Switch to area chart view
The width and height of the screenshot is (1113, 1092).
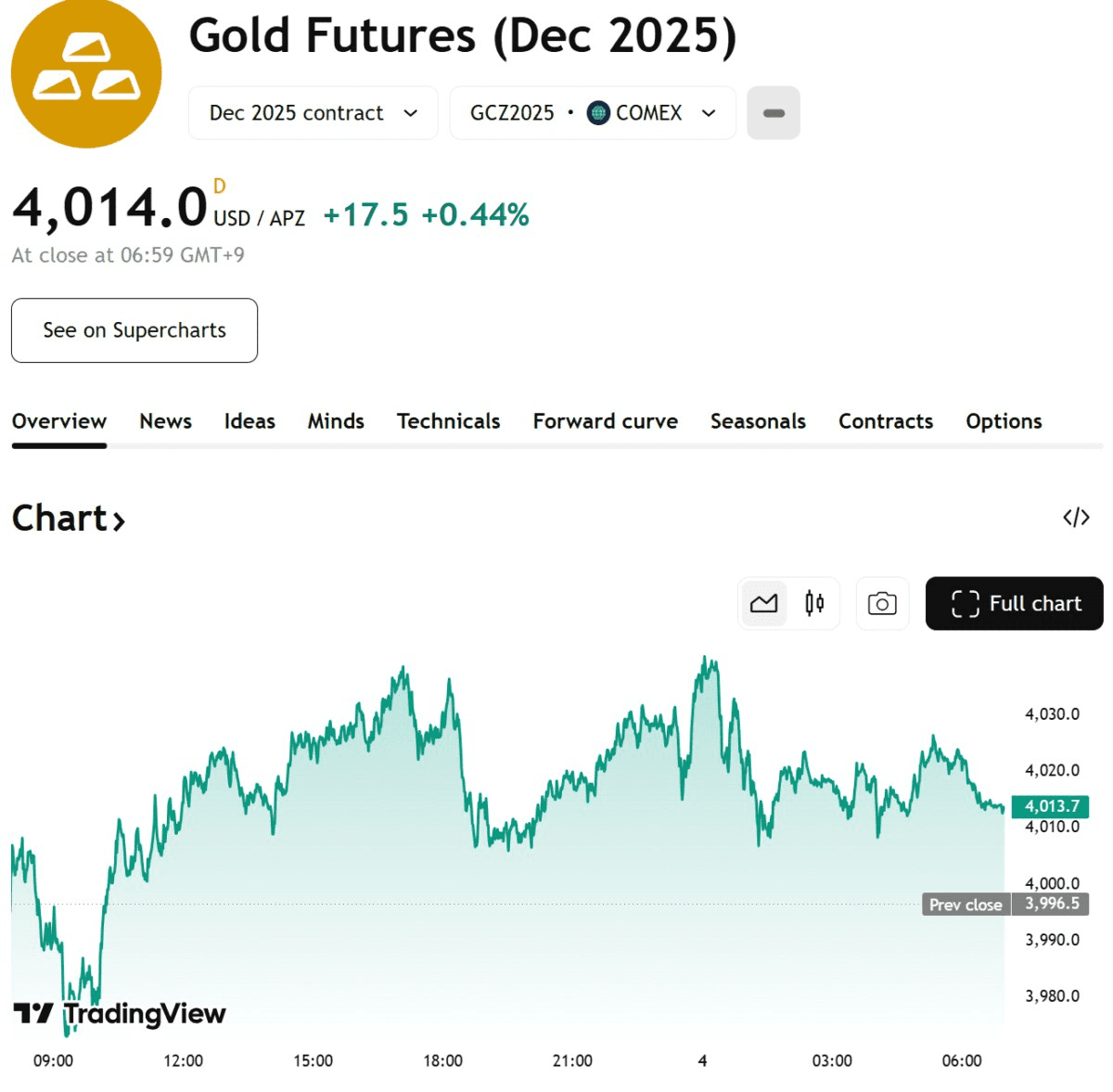[763, 604]
